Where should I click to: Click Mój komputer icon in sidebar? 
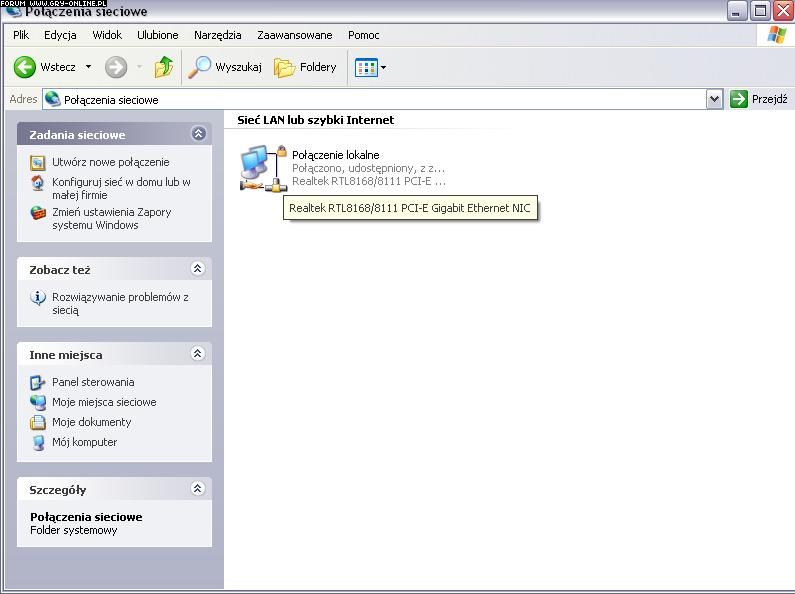(38, 442)
